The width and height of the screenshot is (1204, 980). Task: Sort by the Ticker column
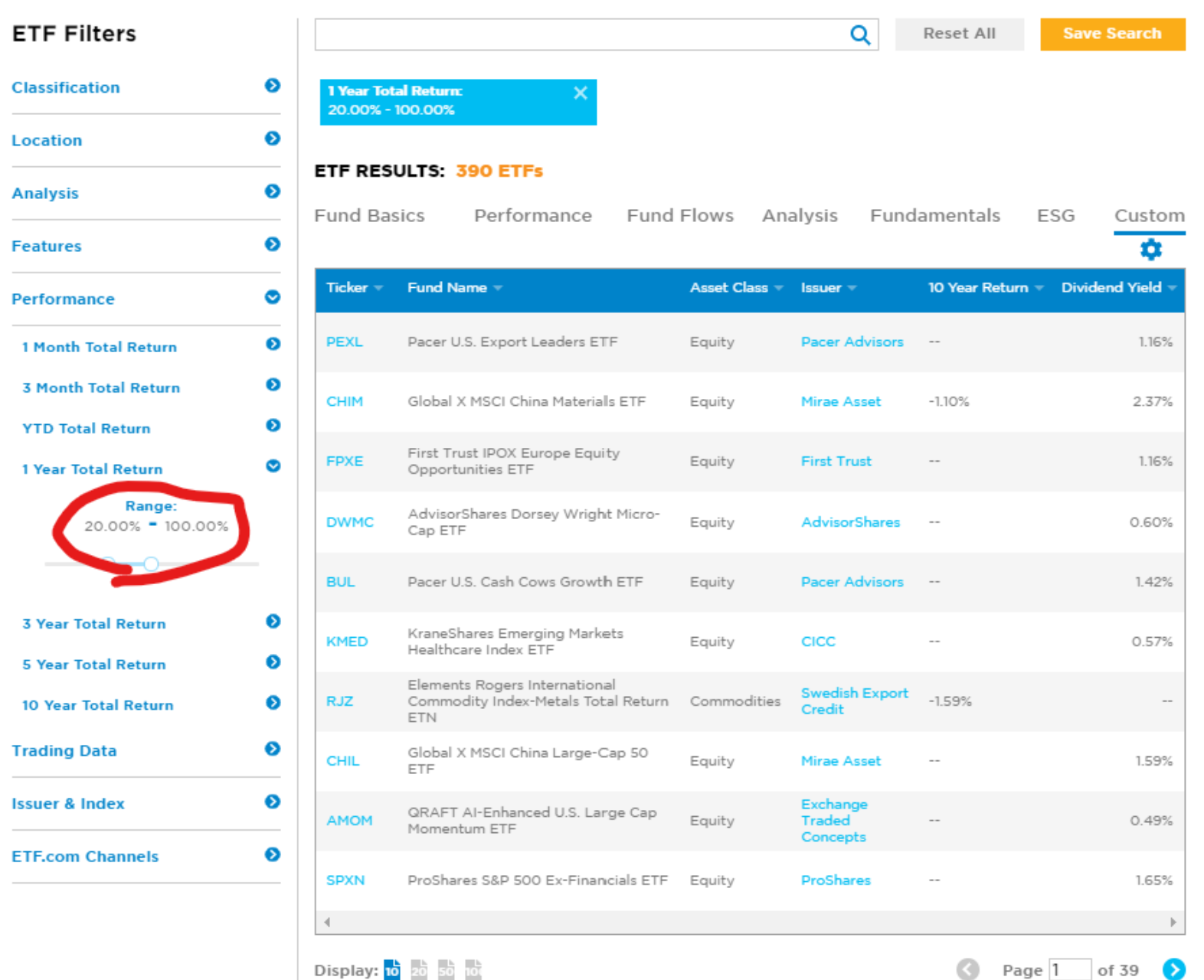[355, 288]
